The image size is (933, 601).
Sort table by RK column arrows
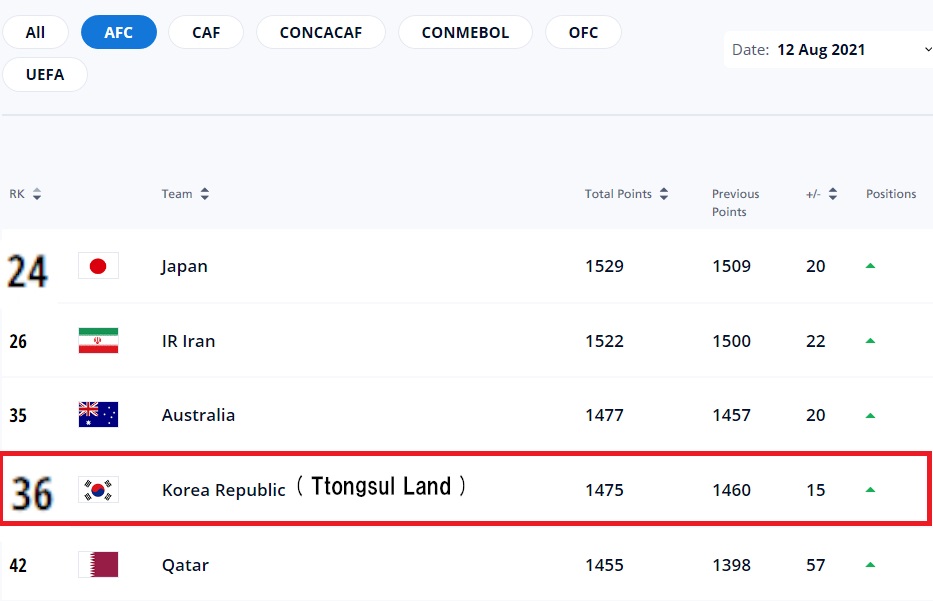tap(37, 194)
